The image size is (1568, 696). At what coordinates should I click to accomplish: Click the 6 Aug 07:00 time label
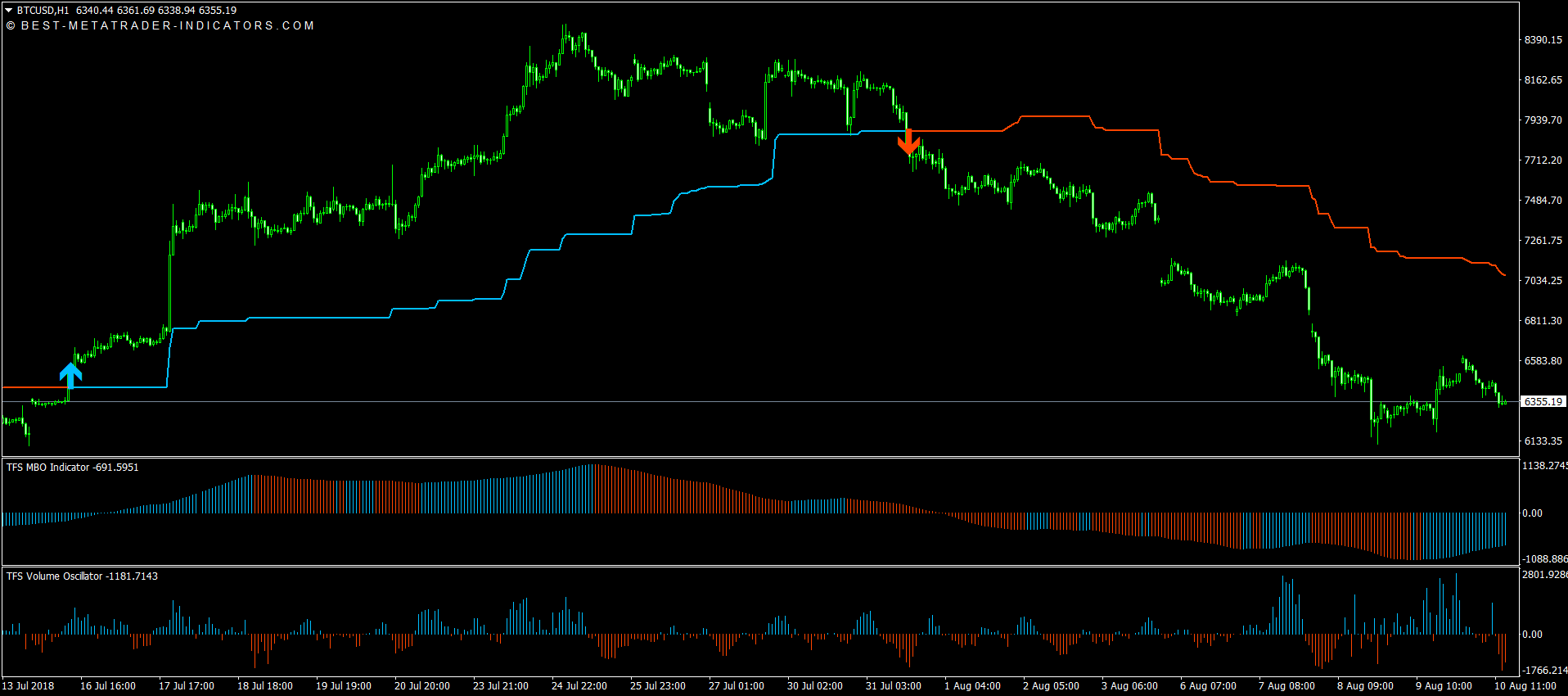point(1208,686)
